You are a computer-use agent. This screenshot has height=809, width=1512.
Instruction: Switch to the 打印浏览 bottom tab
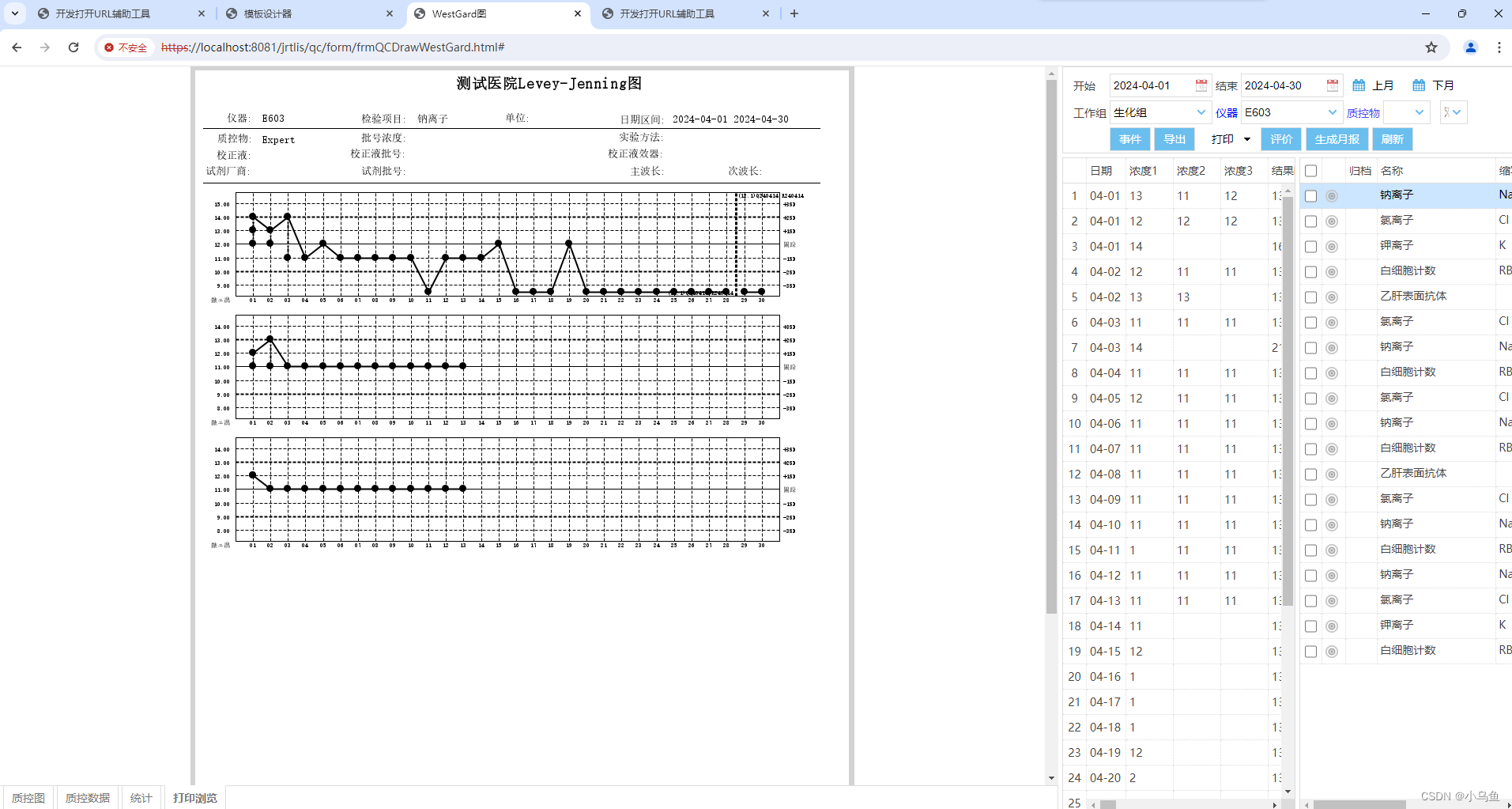[x=194, y=798]
